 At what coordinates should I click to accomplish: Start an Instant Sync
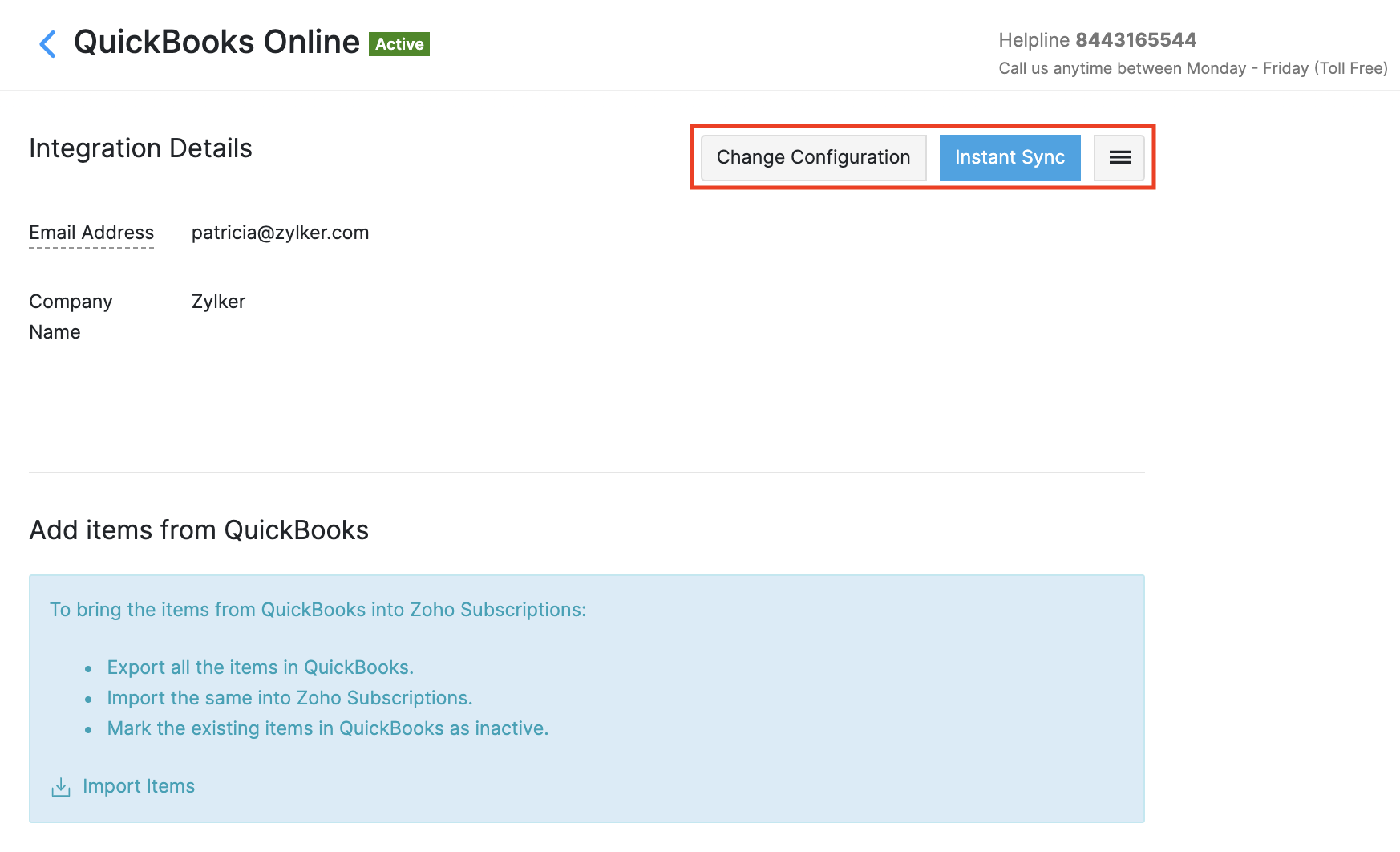(1010, 158)
